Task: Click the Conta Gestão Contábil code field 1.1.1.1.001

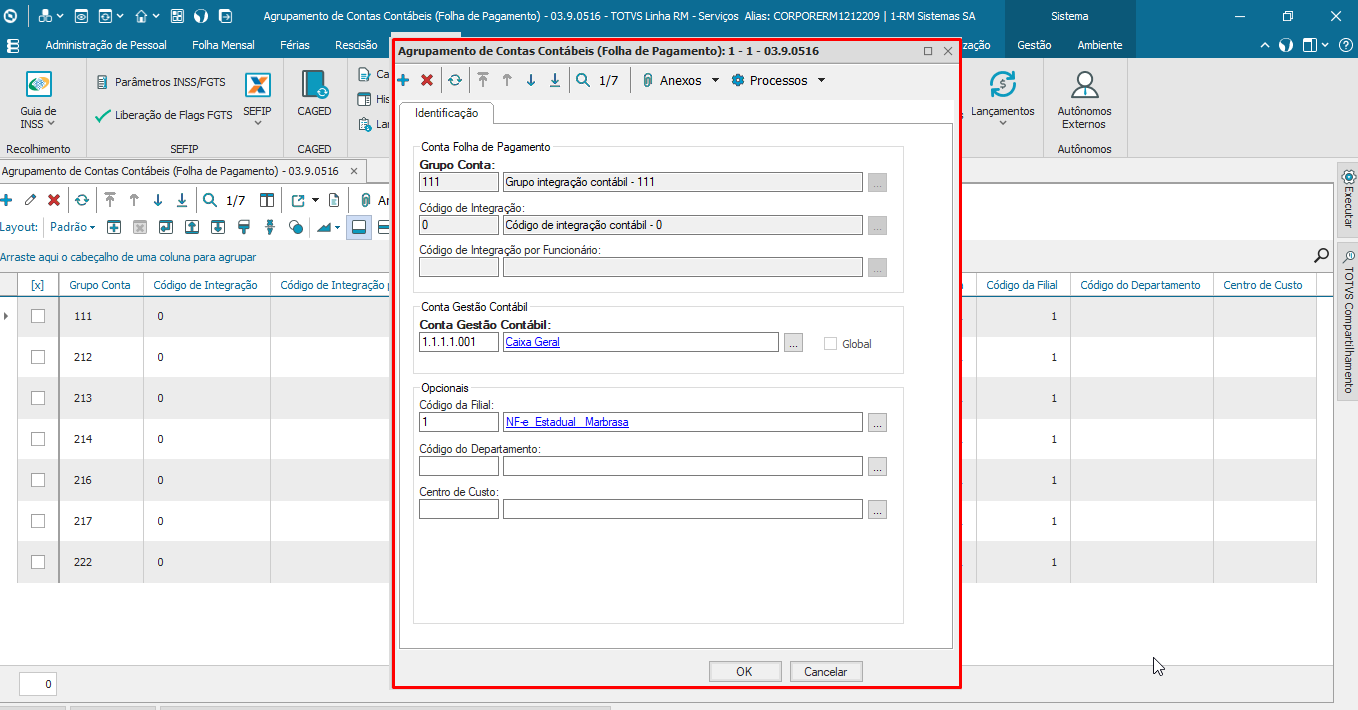Action: (459, 342)
